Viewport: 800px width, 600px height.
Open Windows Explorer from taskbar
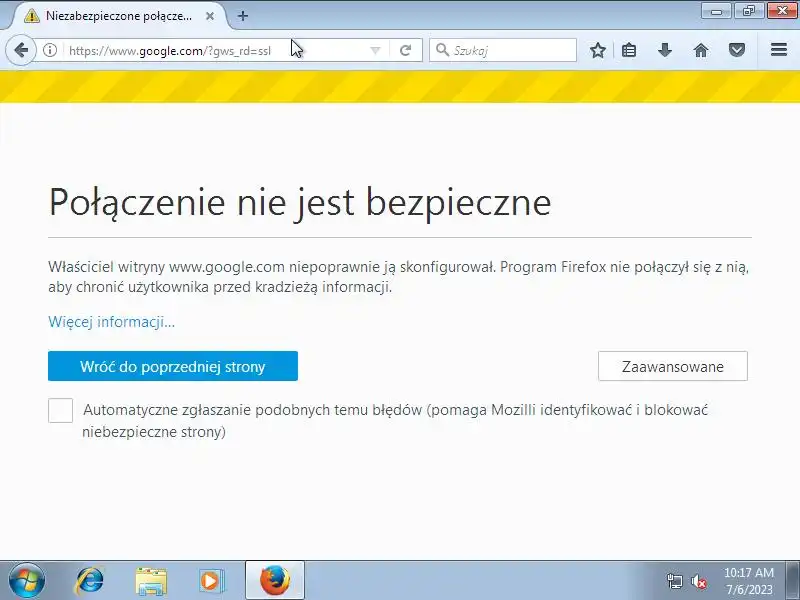[x=151, y=581]
